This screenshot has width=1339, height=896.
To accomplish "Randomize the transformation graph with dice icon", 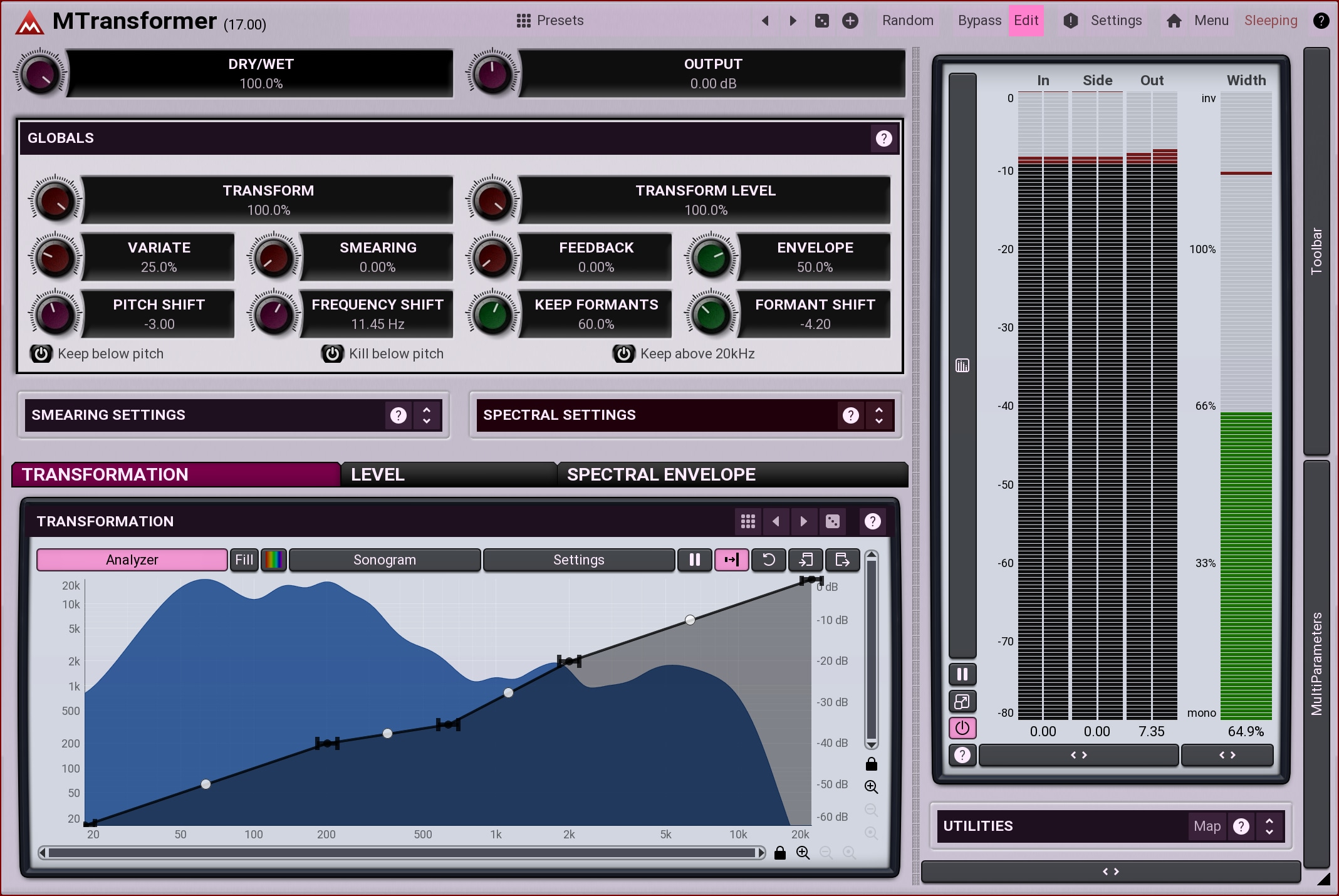I will 833,521.
